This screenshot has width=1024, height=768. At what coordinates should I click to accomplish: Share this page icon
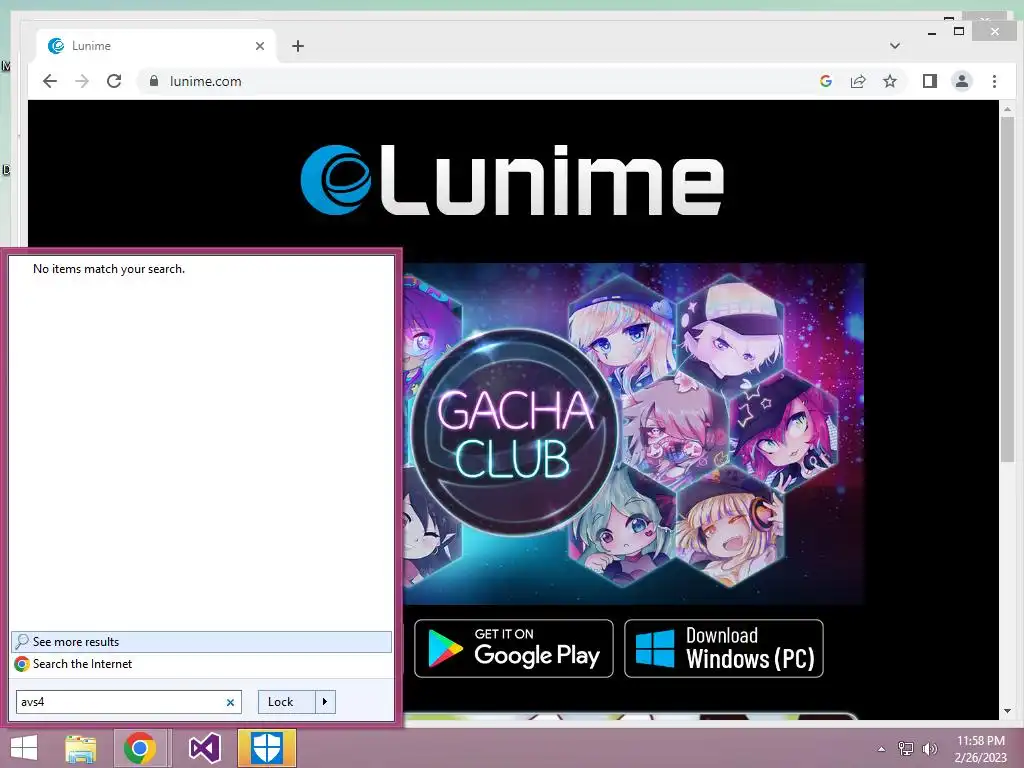(x=857, y=81)
